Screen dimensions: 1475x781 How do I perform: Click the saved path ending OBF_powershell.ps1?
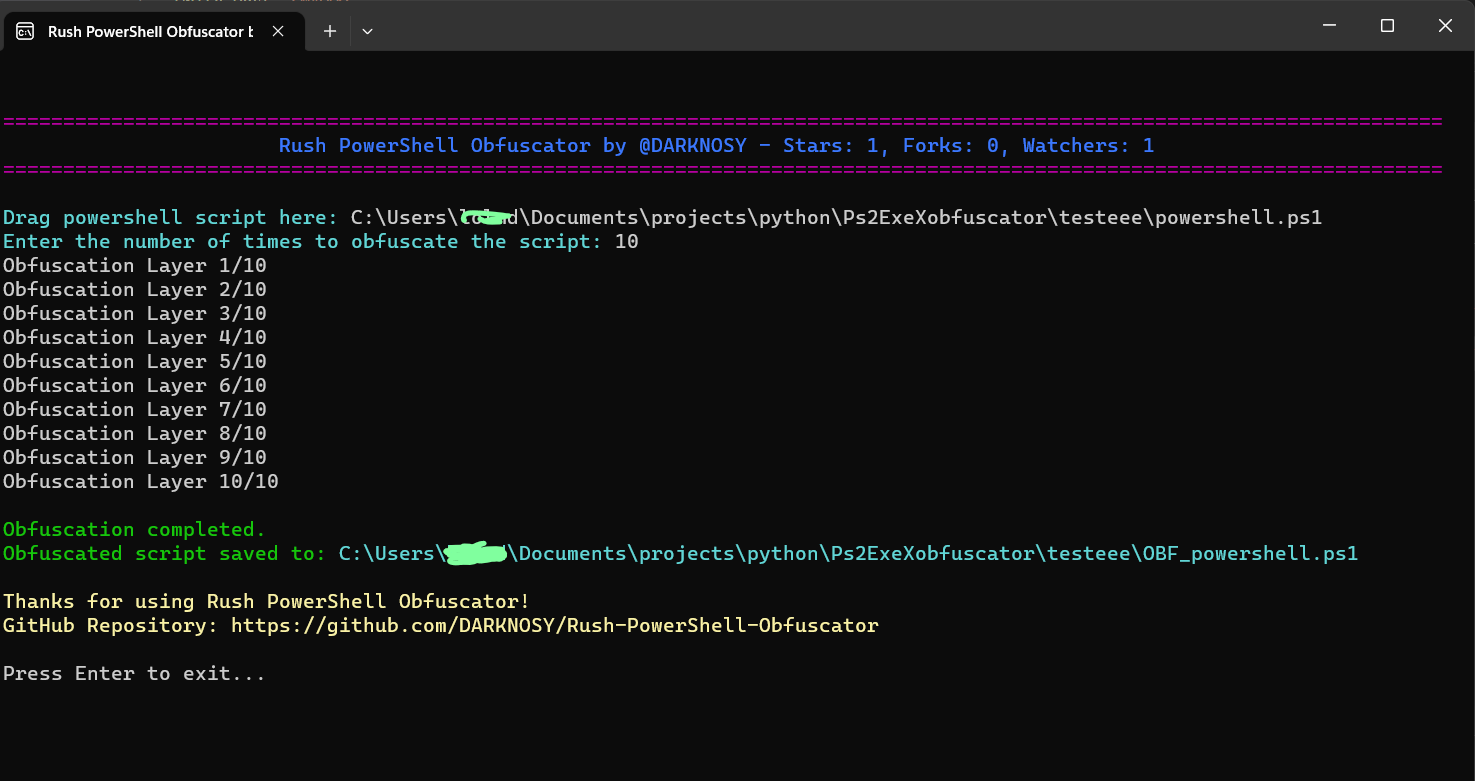click(848, 554)
